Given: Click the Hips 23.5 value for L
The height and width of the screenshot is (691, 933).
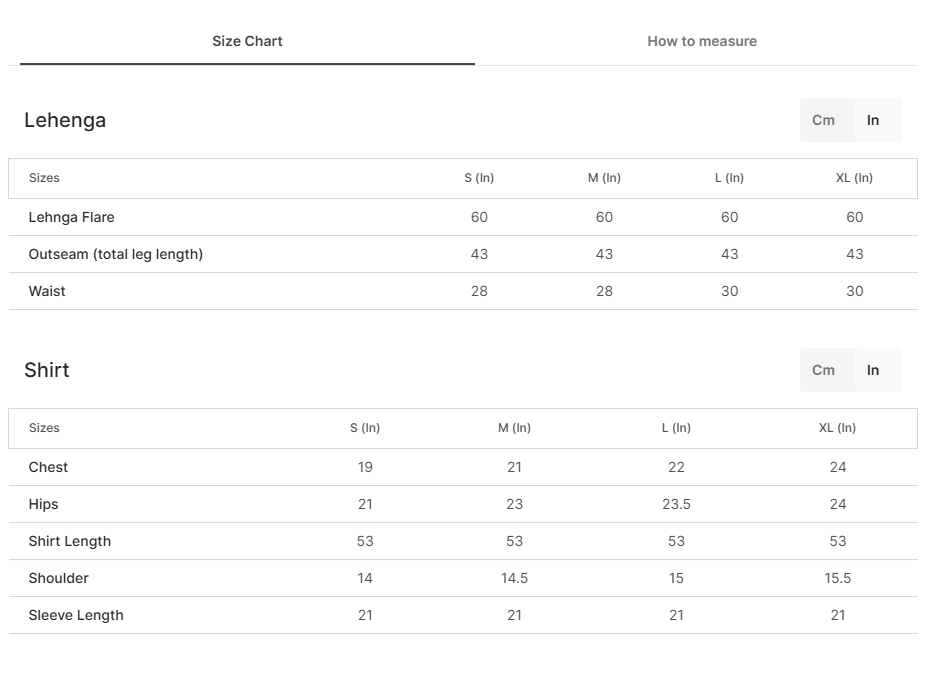Looking at the screenshot, I should (676, 504).
